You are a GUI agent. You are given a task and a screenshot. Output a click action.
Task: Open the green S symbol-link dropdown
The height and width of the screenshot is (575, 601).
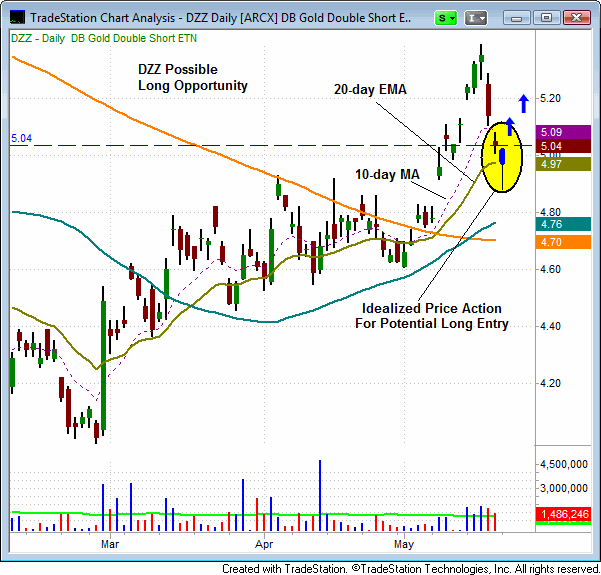point(445,18)
